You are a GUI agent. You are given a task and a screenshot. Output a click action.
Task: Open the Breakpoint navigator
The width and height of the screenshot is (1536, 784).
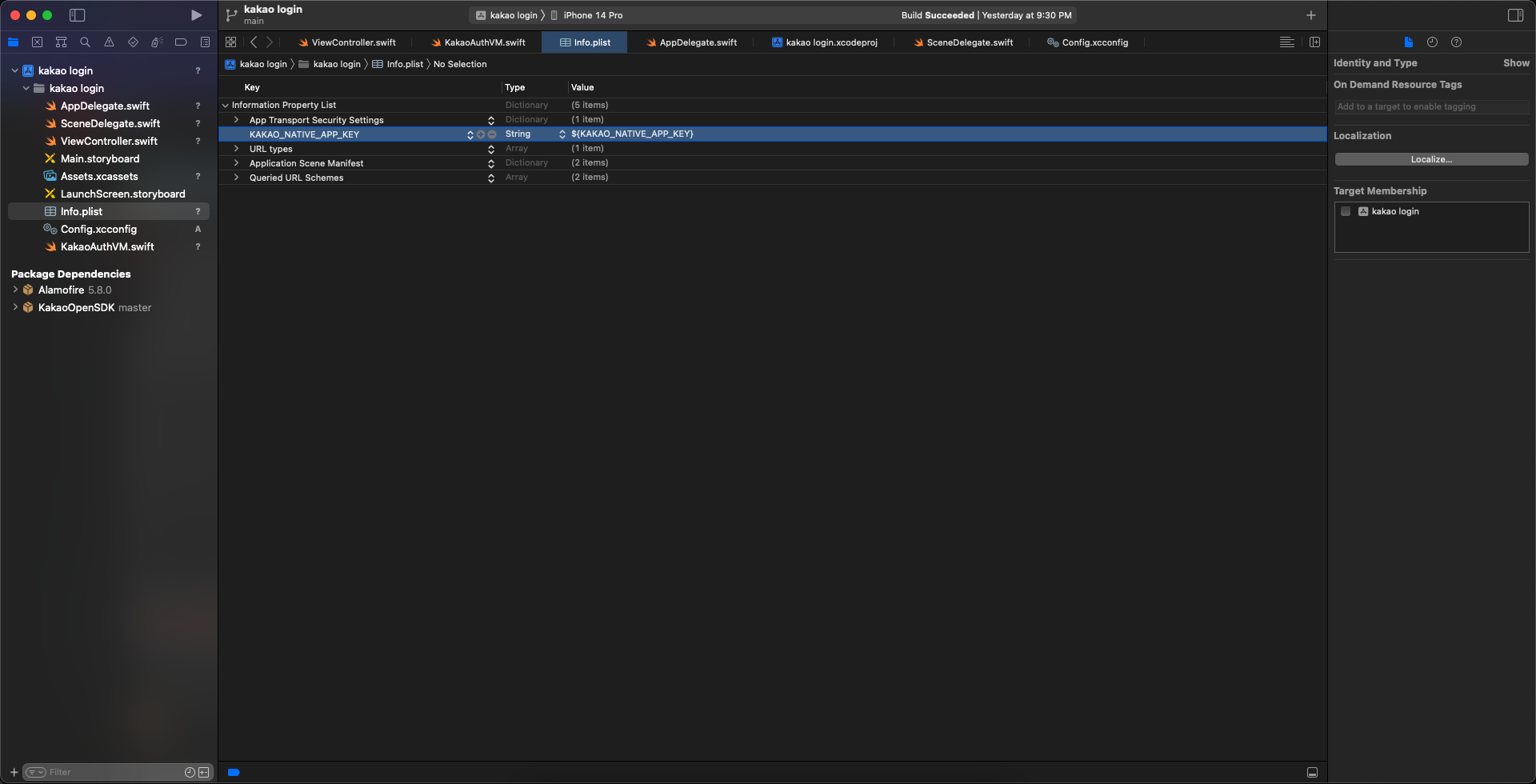coord(181,42)
